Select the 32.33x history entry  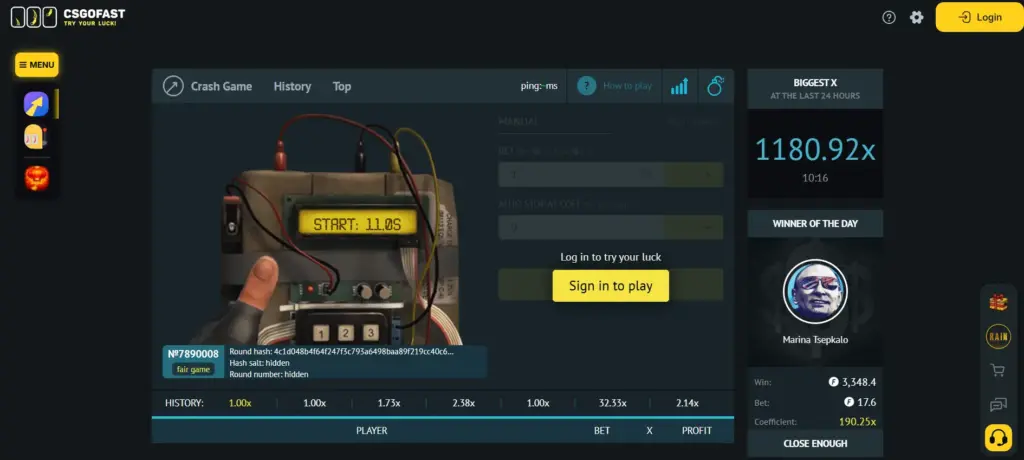click(x=613, y=403)
